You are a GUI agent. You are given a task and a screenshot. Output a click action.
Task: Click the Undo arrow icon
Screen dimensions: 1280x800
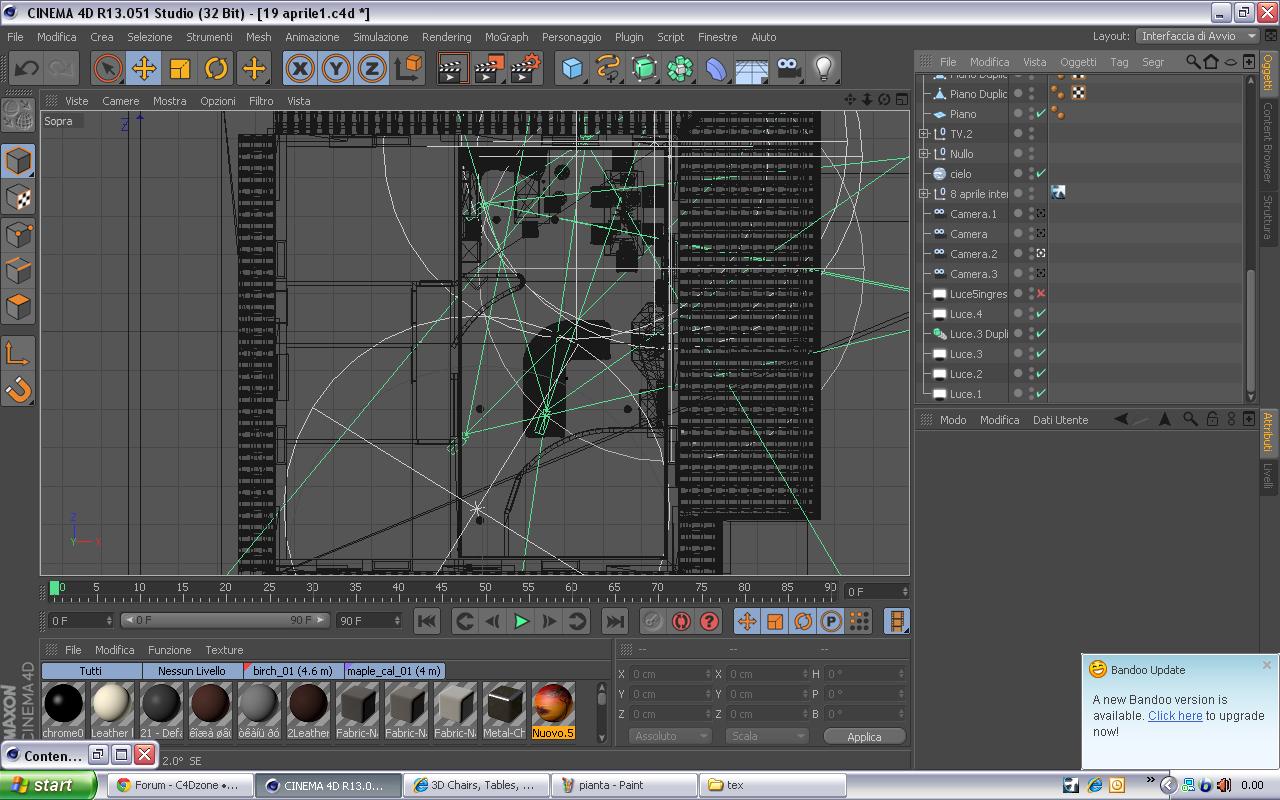click(26, 68)
